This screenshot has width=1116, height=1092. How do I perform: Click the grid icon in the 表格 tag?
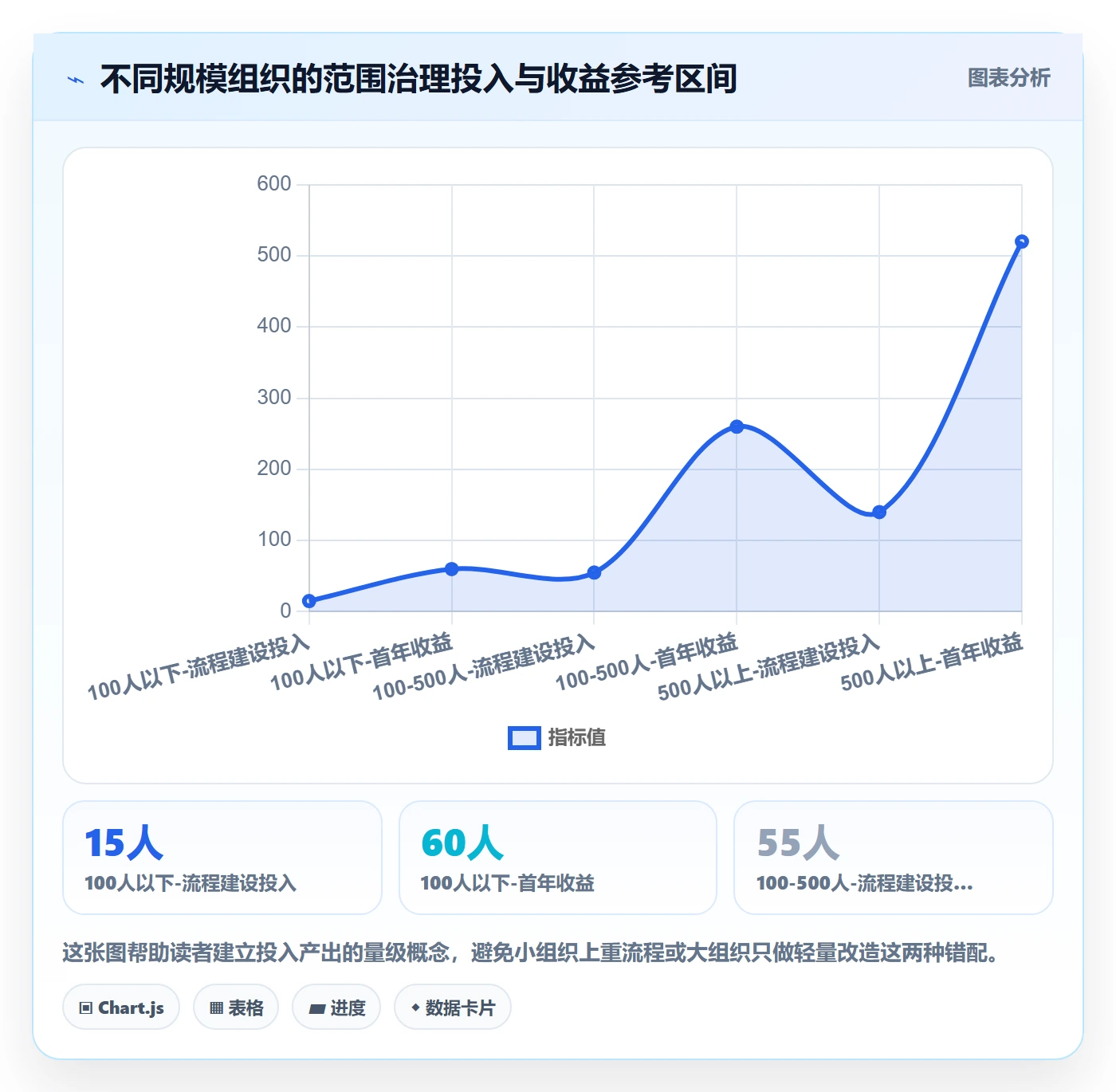pyautogui.click(x=216, y=1008)
